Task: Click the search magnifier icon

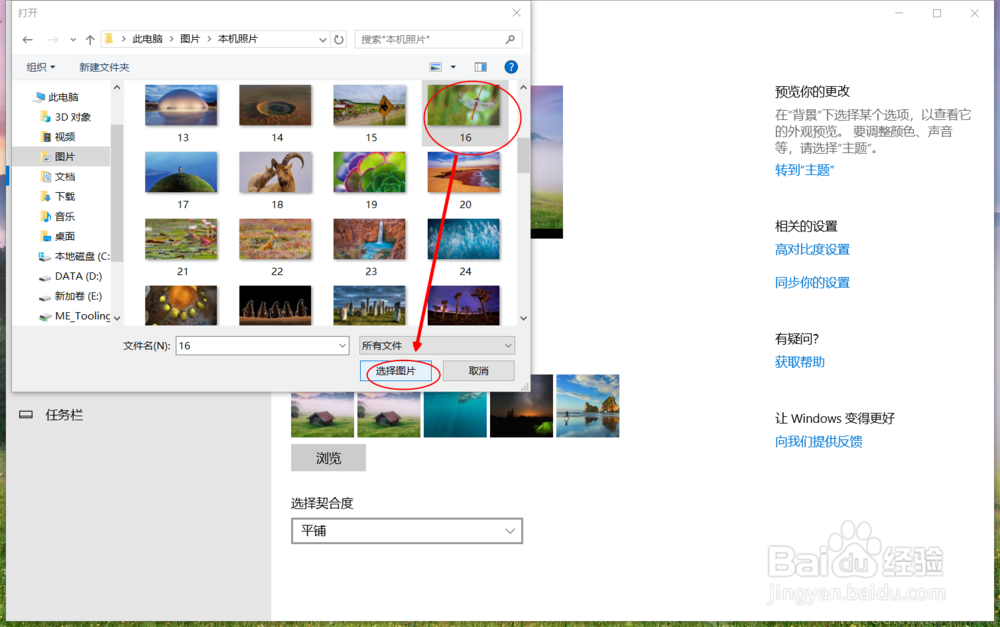Action: click(x=510, y=40)
